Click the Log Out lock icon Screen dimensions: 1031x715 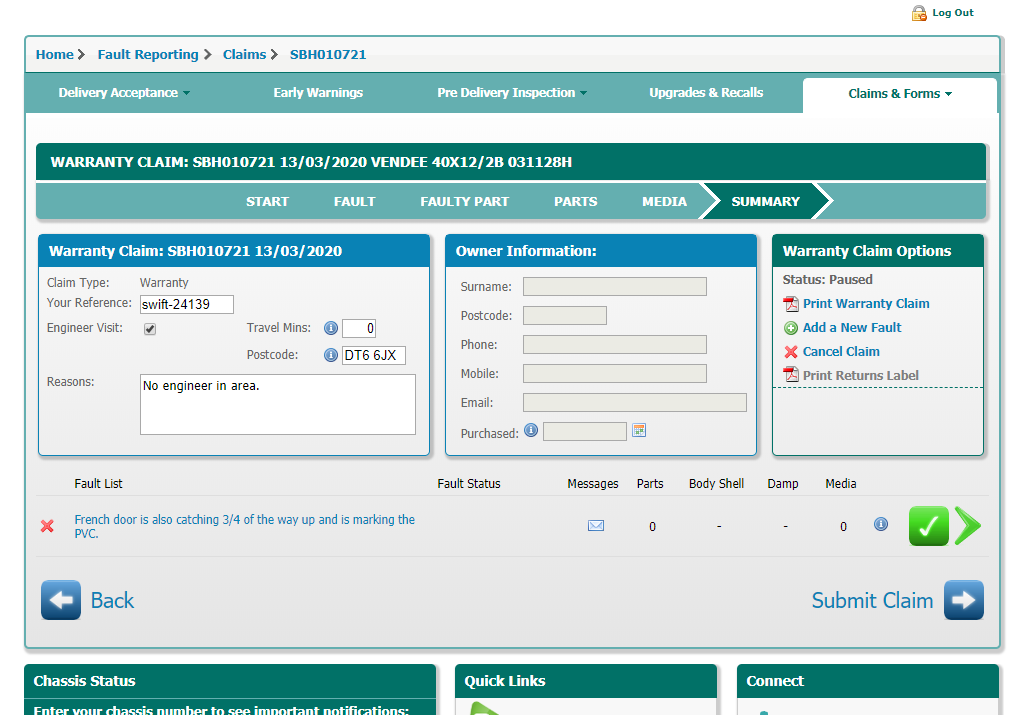point(919,13)
